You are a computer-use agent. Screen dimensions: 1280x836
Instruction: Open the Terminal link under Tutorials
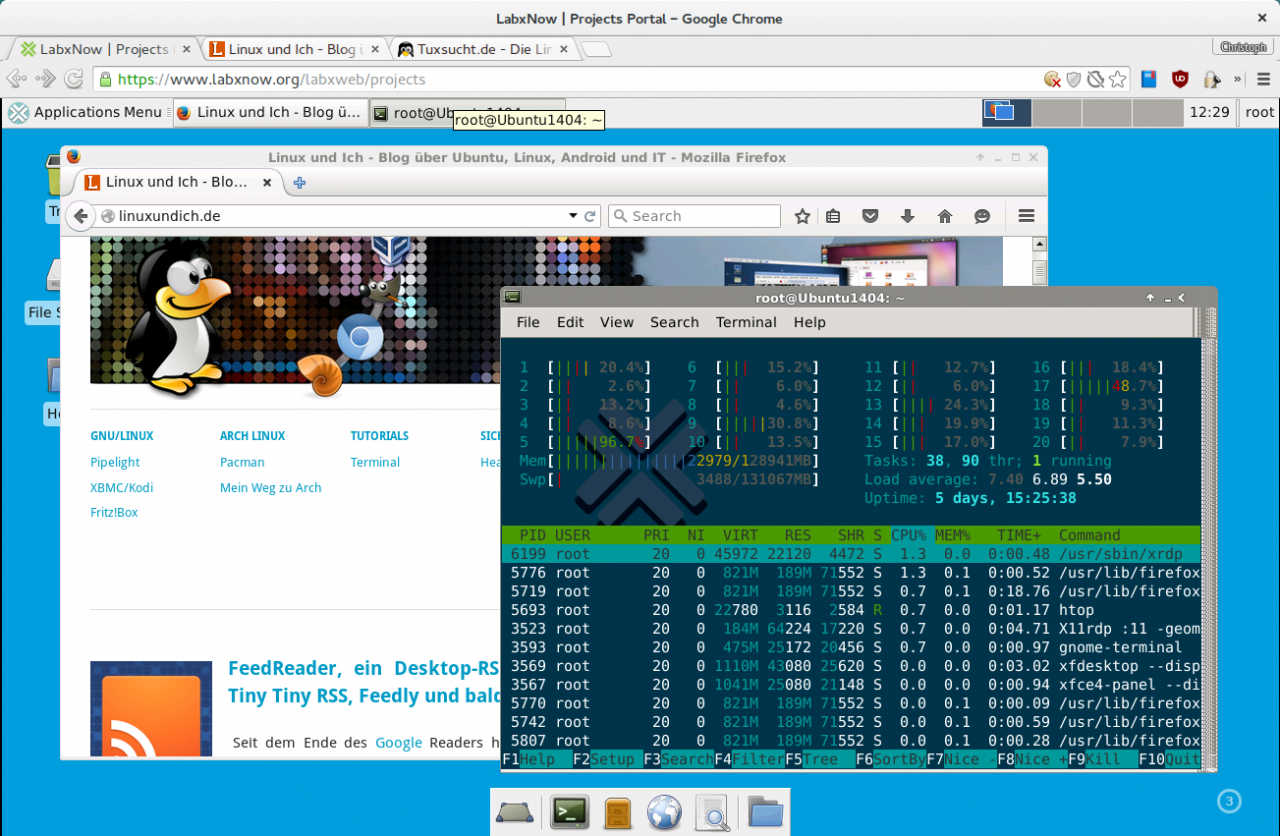pos(375,462)
